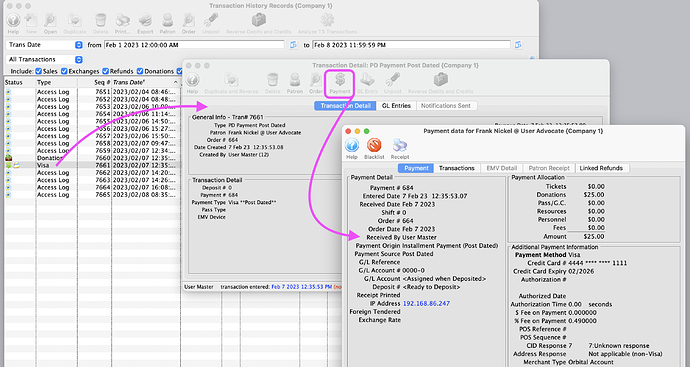
Task: Click Payment Origin Installment Payment text
Action: click(x=451, y=246)
